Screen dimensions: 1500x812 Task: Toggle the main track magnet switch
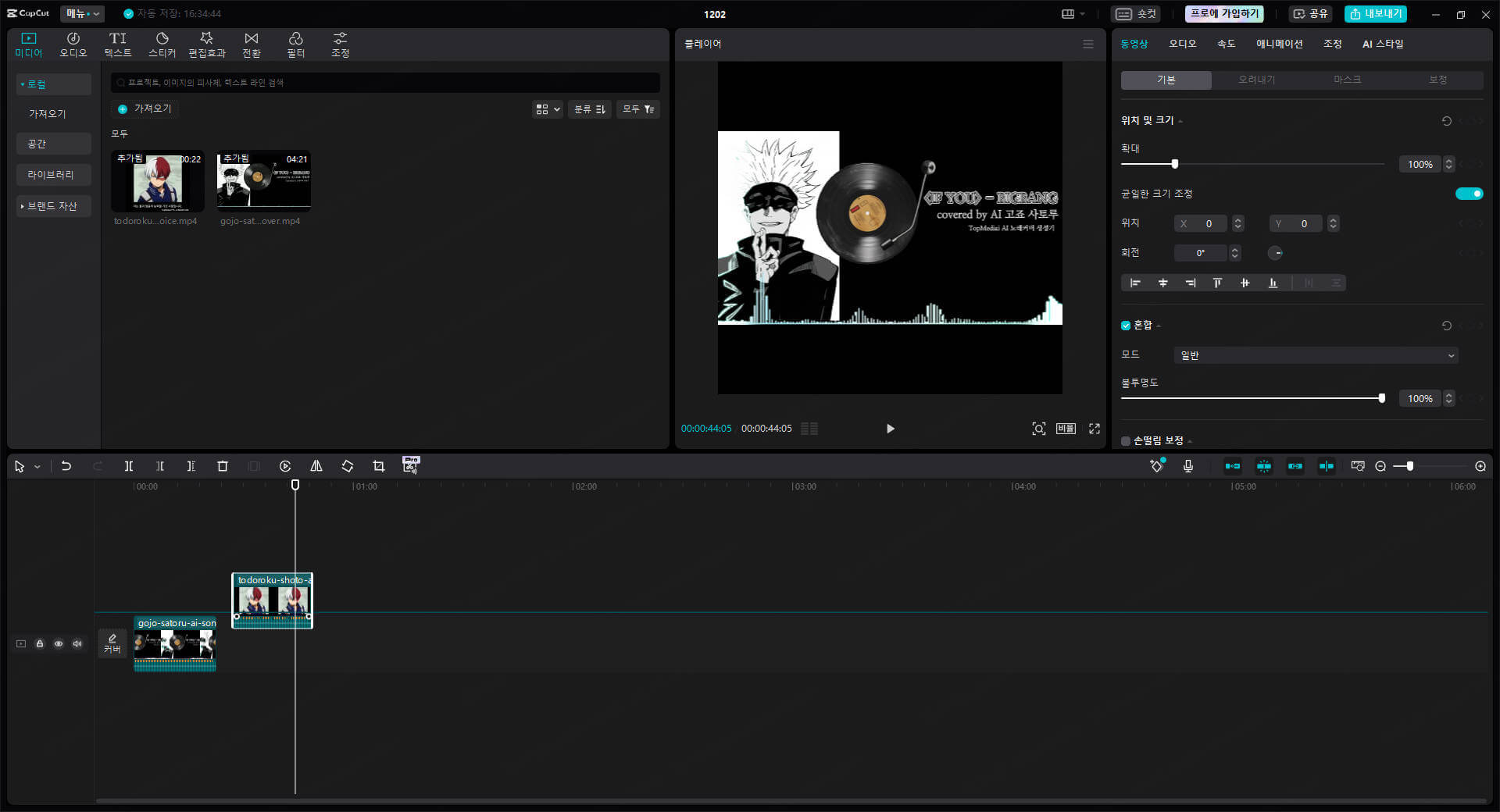pyautogui.click(x=1233, y=466)
